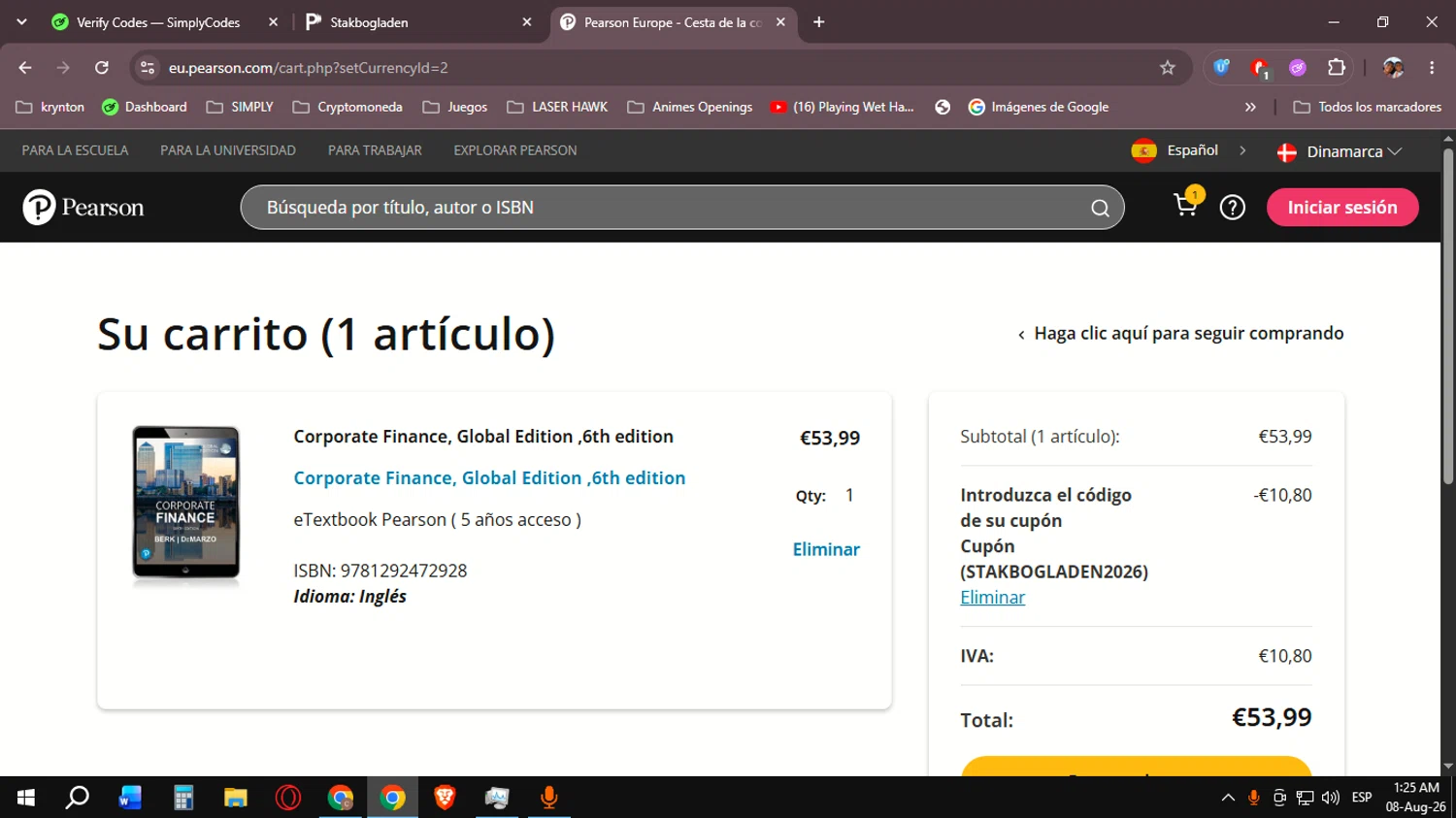
Task: Open site information icon in address bar
Action: pyautogui.click(x=148, y=68)
